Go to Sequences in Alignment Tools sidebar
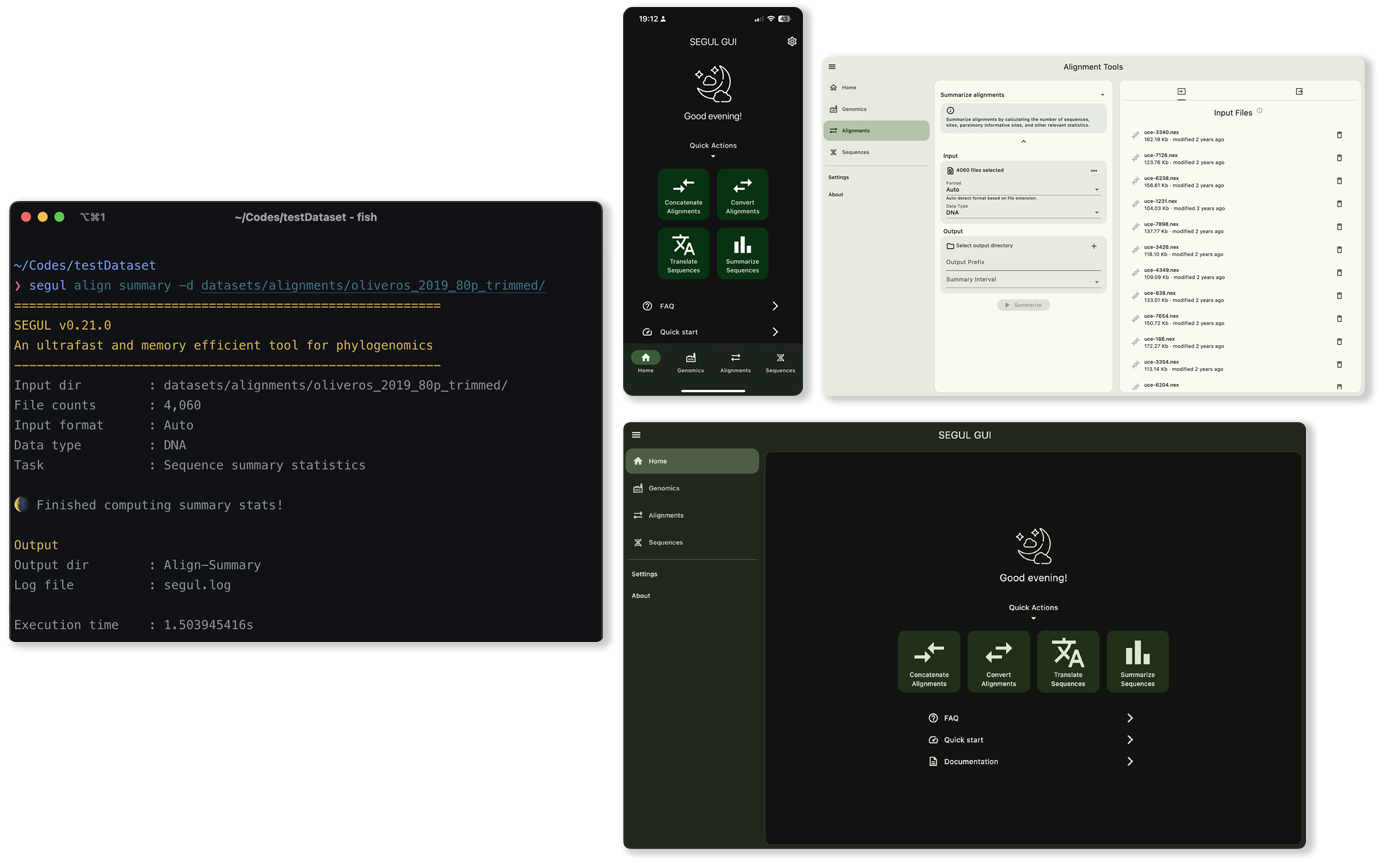Viewport: 1378px width, 859px height. click(877, 152)
